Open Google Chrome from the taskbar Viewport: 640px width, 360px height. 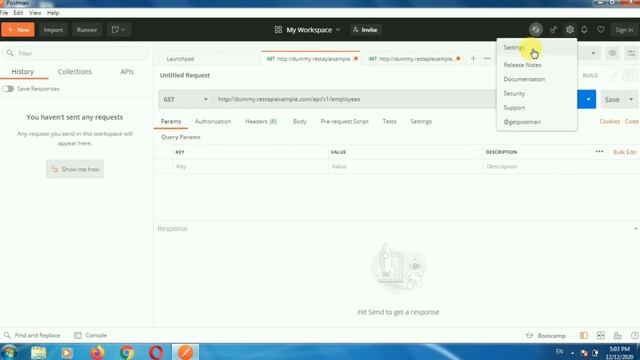(x=127, y=352)
